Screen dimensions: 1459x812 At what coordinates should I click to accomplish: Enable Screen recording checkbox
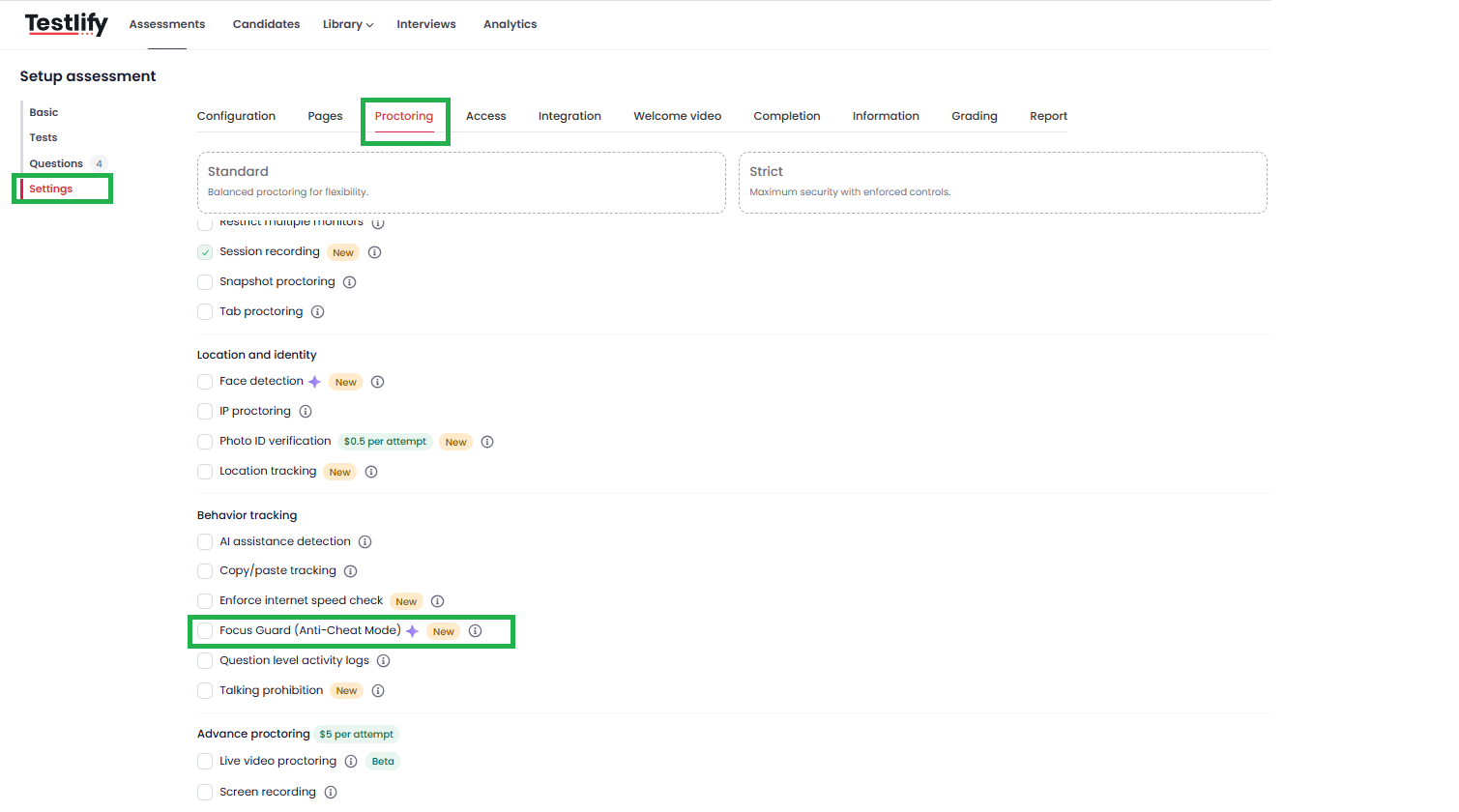coord(205,793)
